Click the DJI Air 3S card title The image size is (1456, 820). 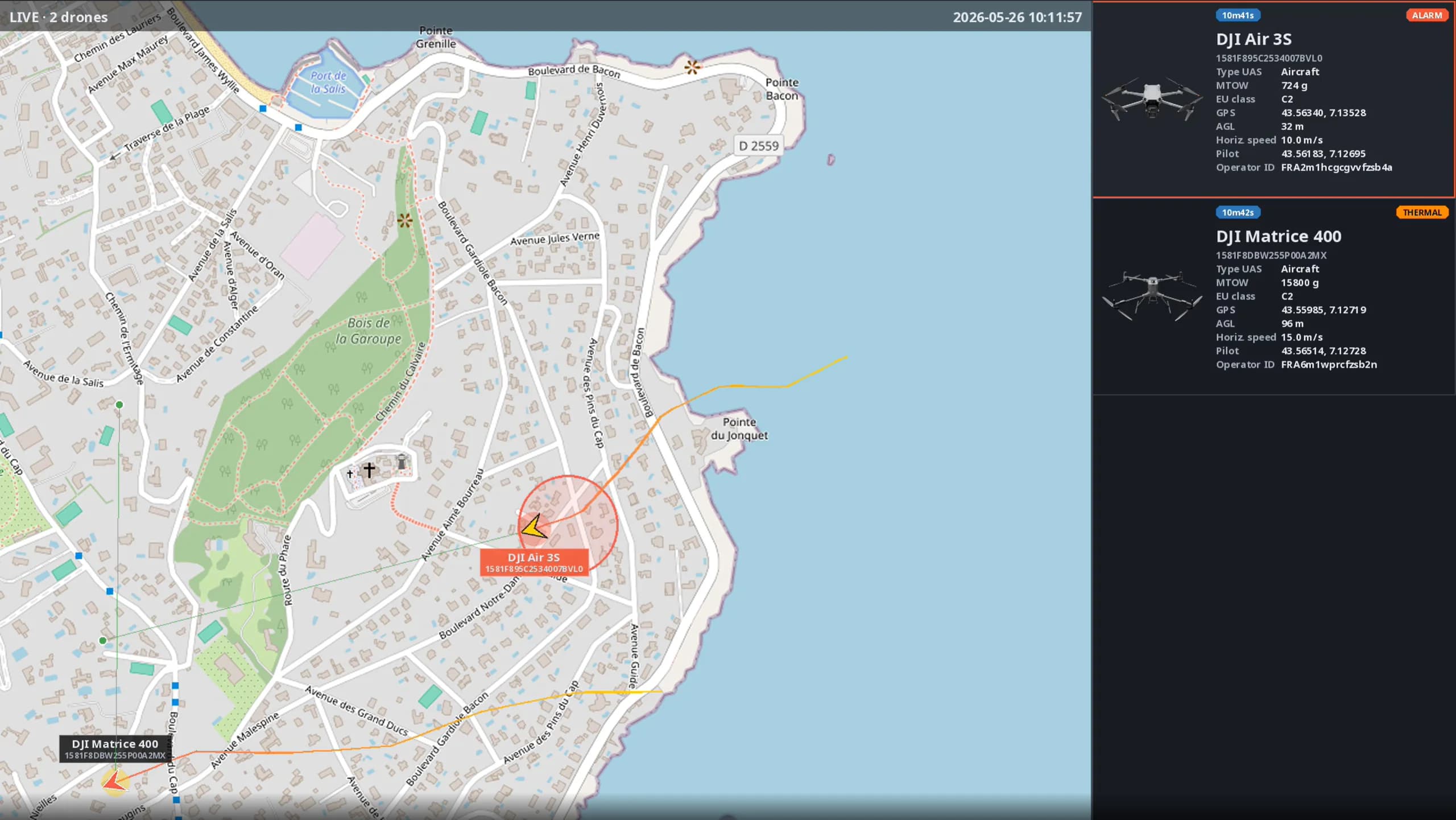tap(1254, 39)
